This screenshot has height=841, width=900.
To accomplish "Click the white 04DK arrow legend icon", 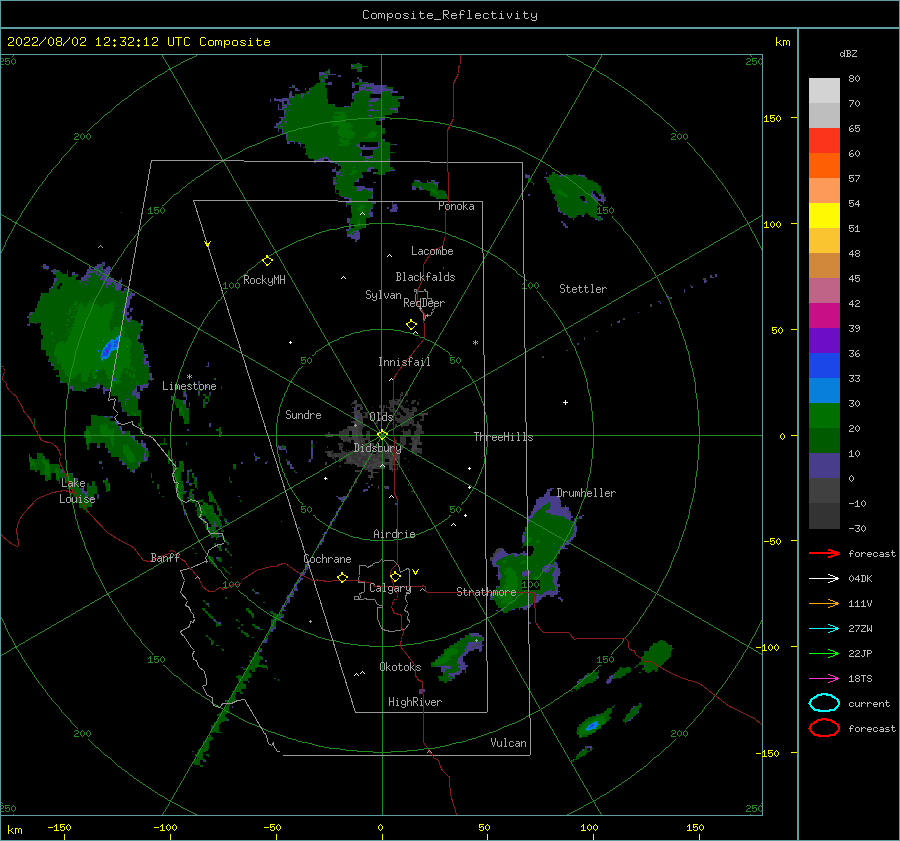I will coord(824,579).
